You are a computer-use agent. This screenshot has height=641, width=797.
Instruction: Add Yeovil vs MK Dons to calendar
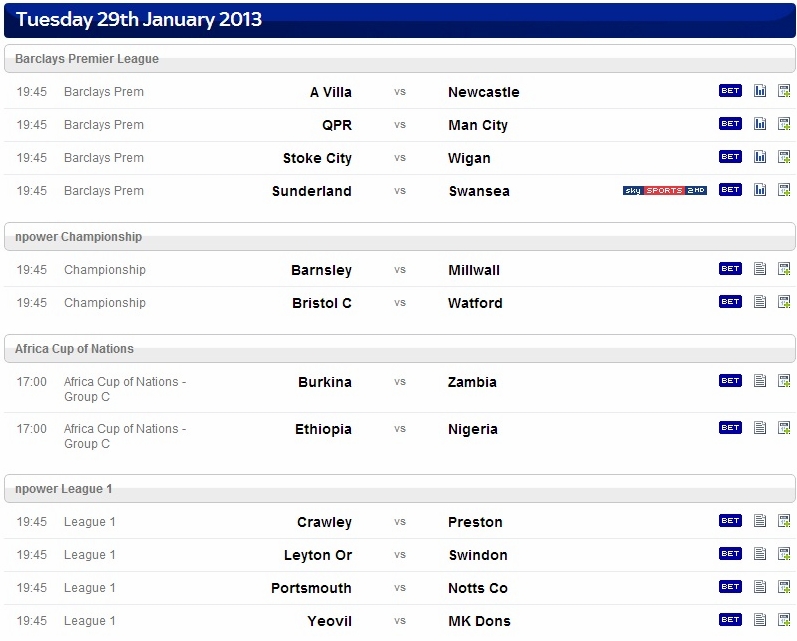(x=784, y=620)
